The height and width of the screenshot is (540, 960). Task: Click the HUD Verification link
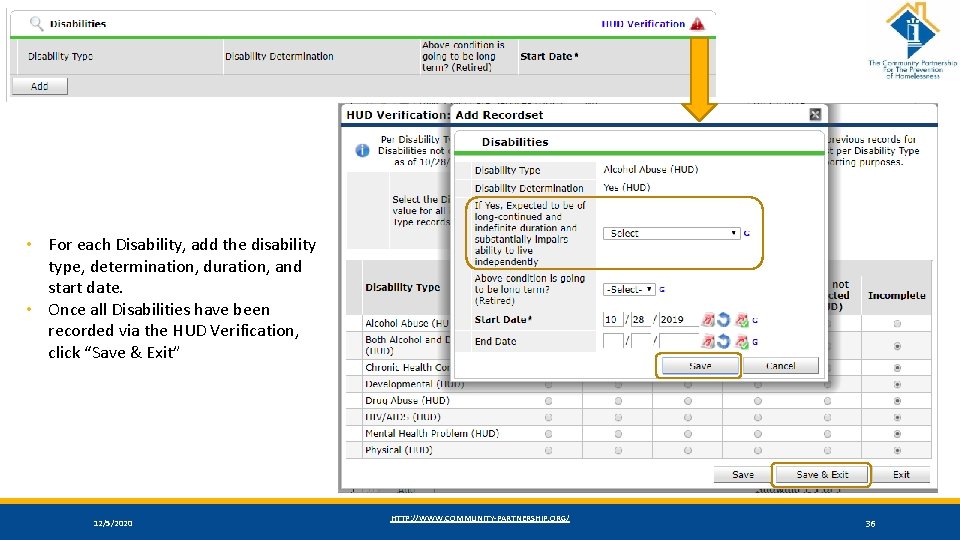(643, 24)
